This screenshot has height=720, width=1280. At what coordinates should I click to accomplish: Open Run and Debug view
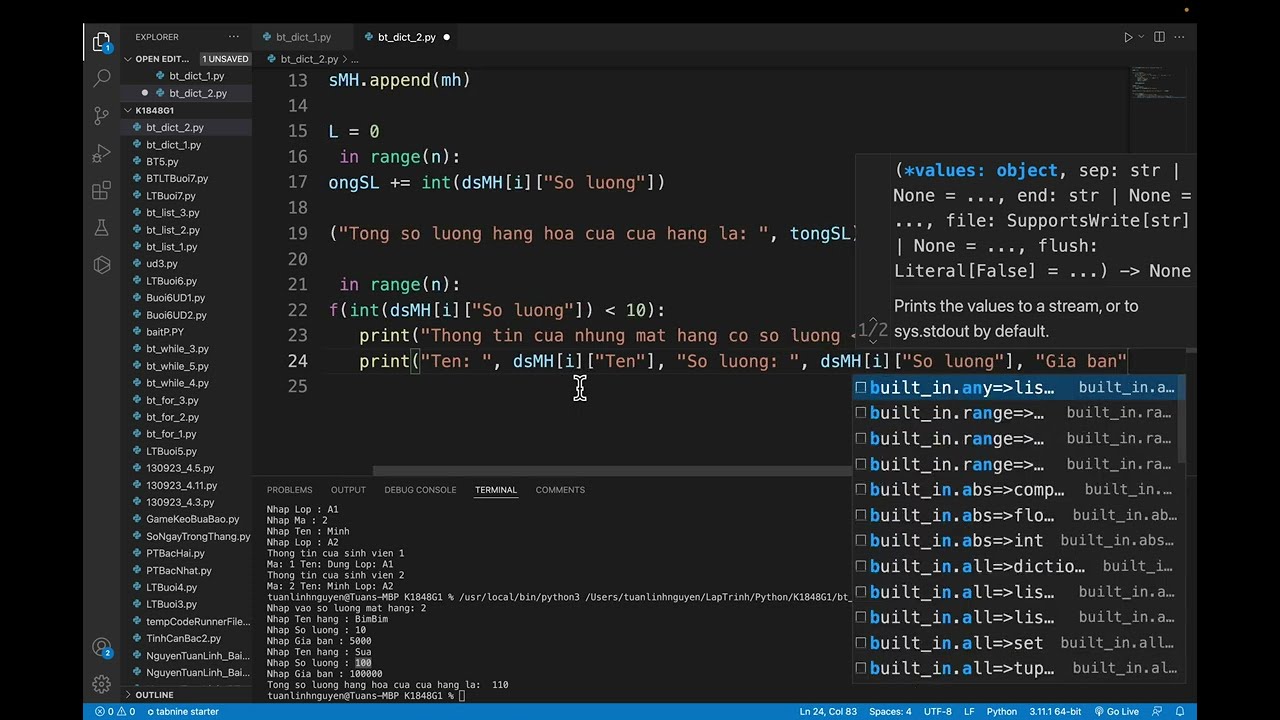pos(101,153)
